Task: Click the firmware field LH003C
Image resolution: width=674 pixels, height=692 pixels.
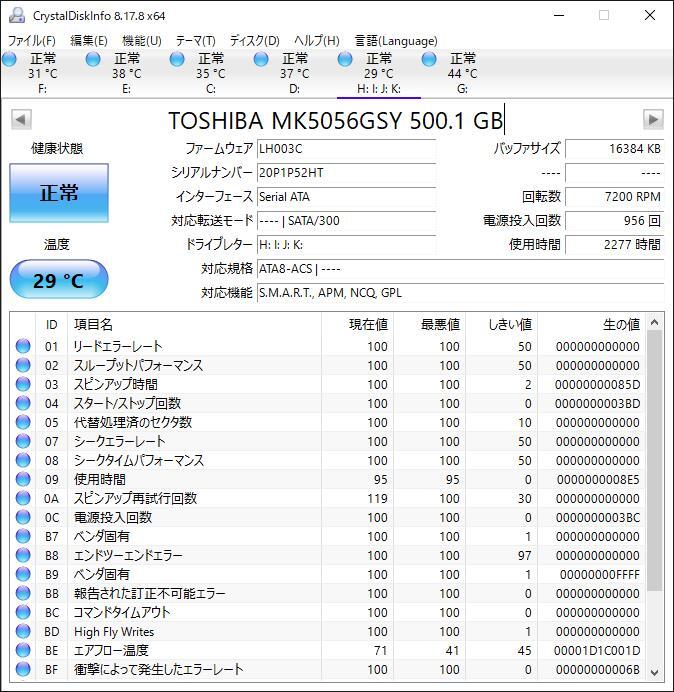Action: click(346, 149)
